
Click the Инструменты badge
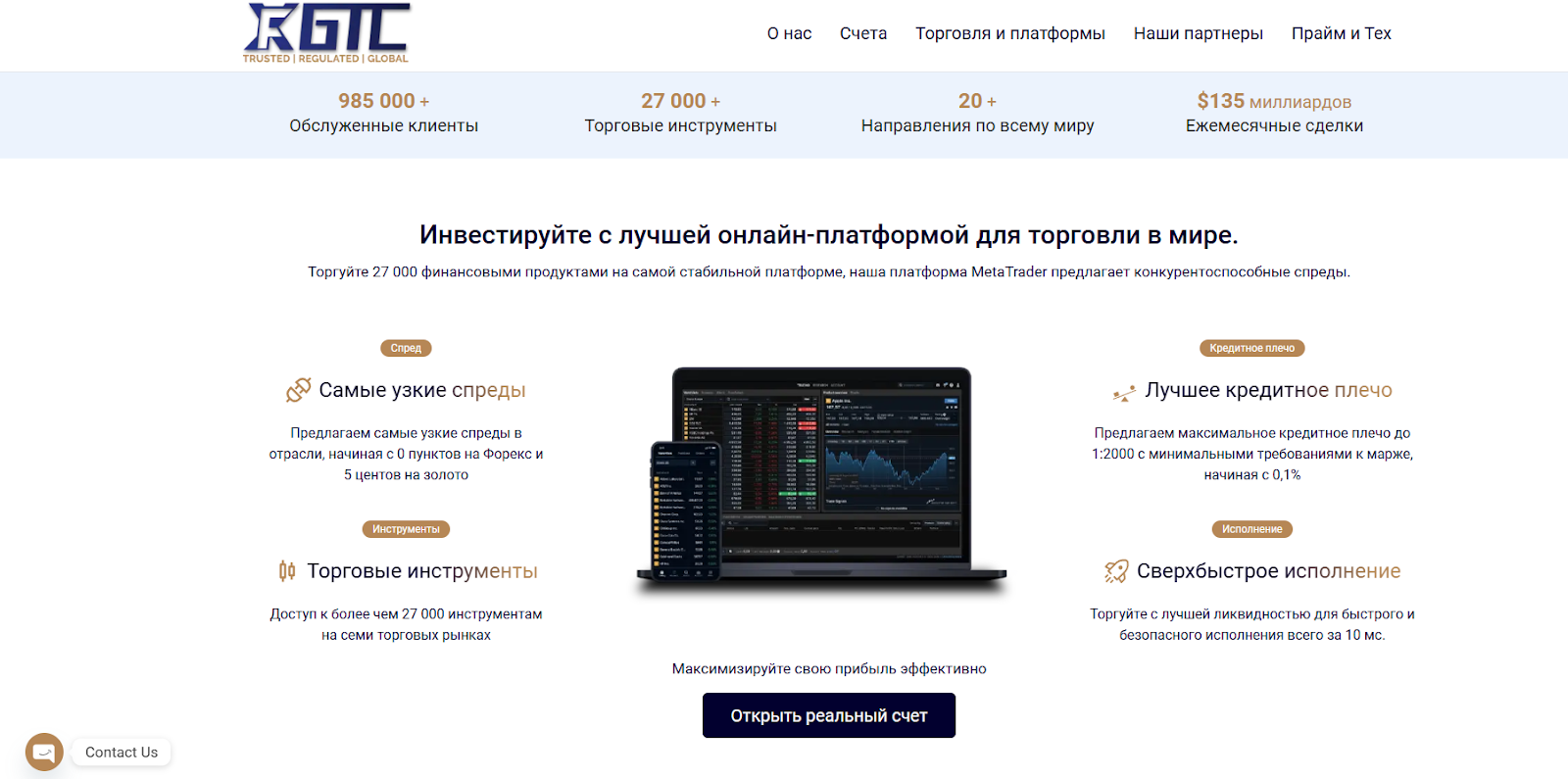406,529
